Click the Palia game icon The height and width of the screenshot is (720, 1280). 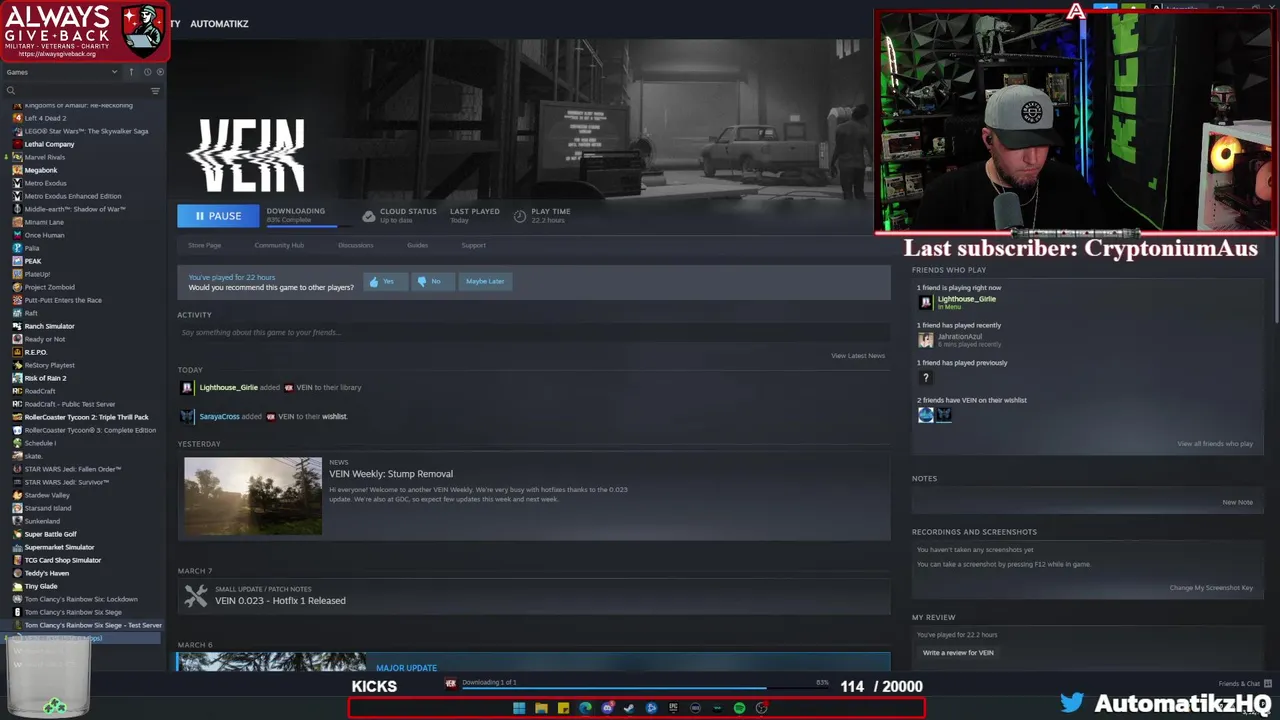17,248
